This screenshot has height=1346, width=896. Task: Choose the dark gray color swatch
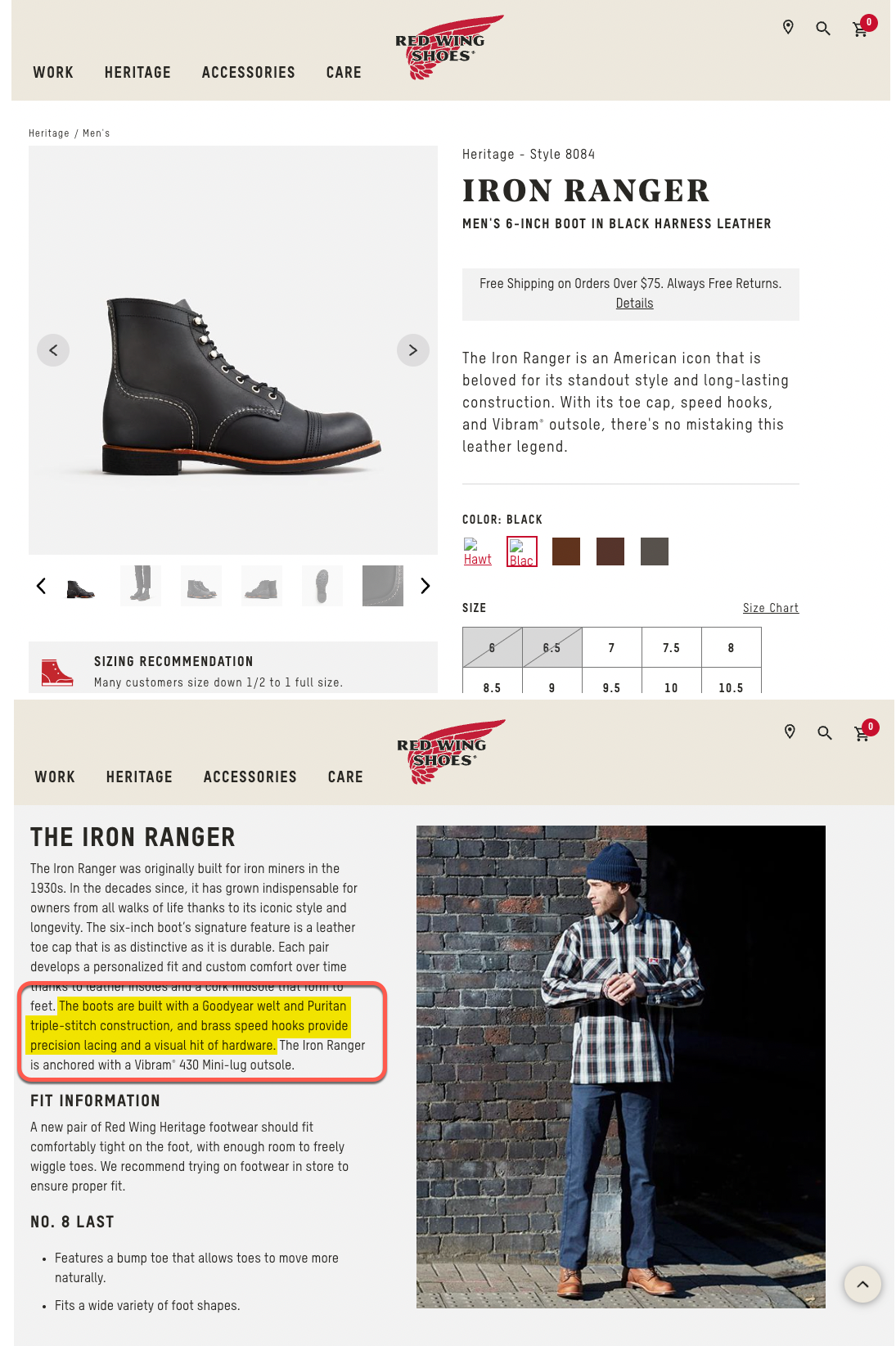coord(655,551)
